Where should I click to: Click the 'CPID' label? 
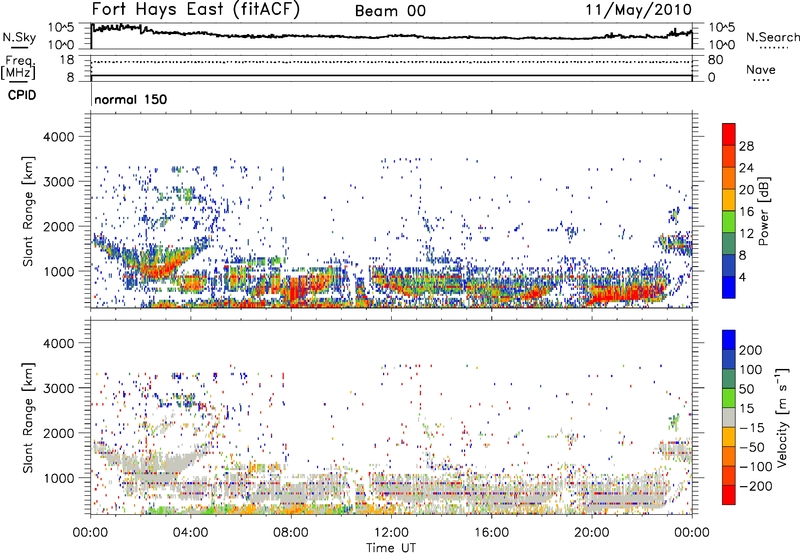pos(22,95)
